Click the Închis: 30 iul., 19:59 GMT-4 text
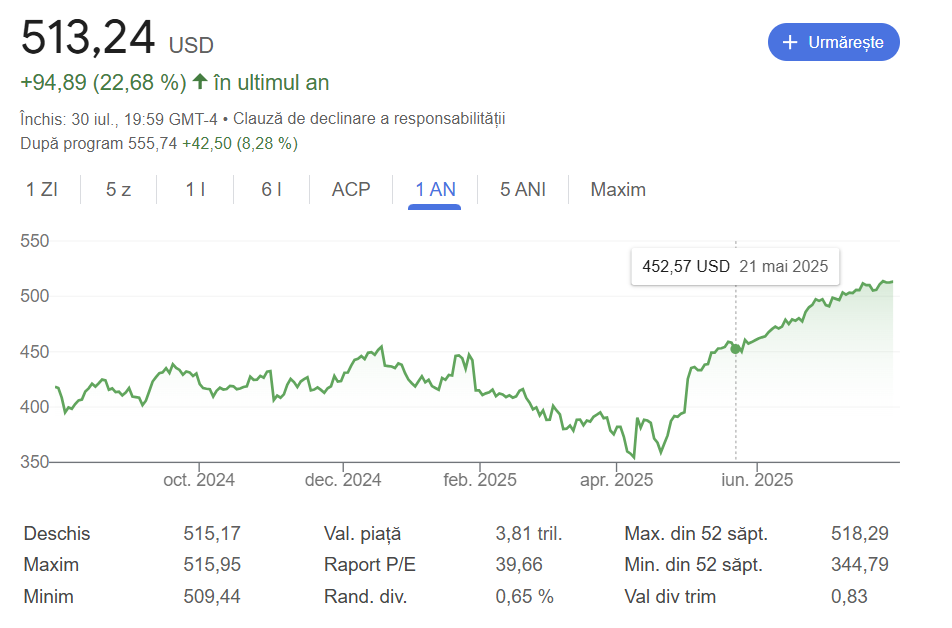 point(118,119)
